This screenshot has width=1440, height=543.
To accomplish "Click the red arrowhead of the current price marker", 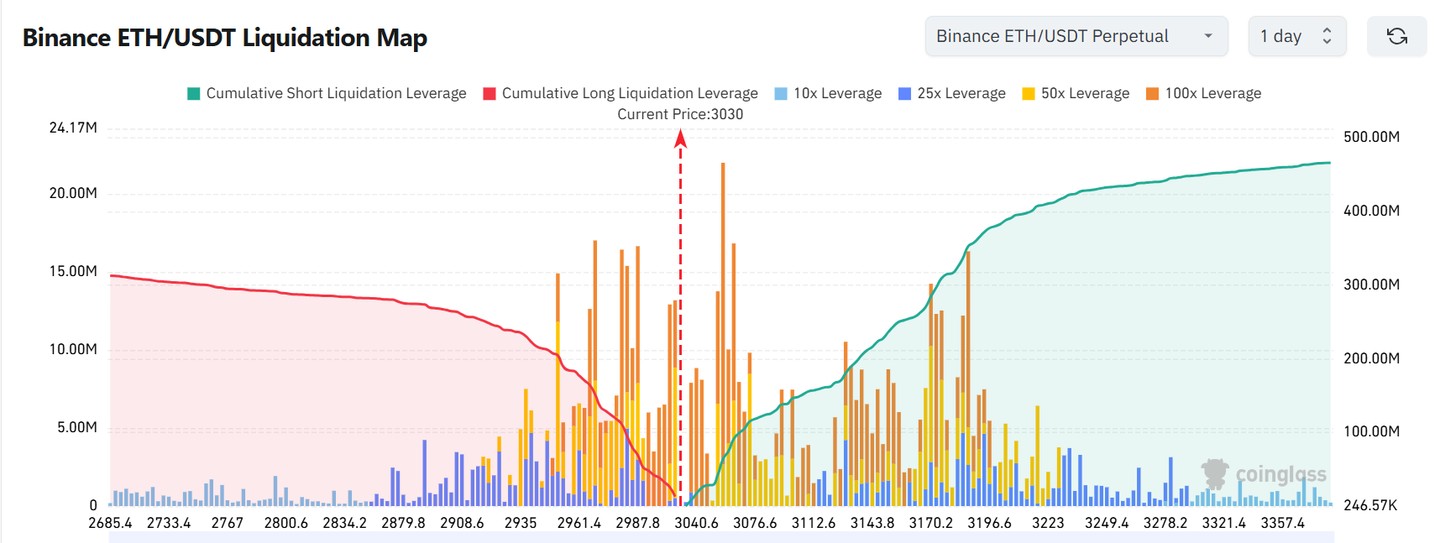I will 680,140.
